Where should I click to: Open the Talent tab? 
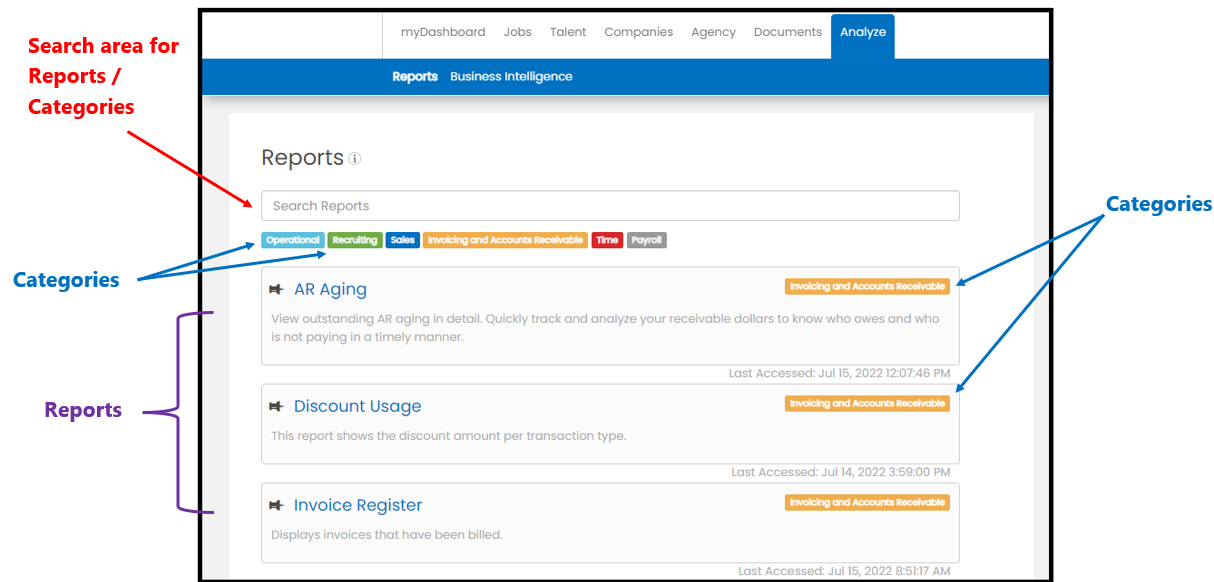click(x=568, y=32)
